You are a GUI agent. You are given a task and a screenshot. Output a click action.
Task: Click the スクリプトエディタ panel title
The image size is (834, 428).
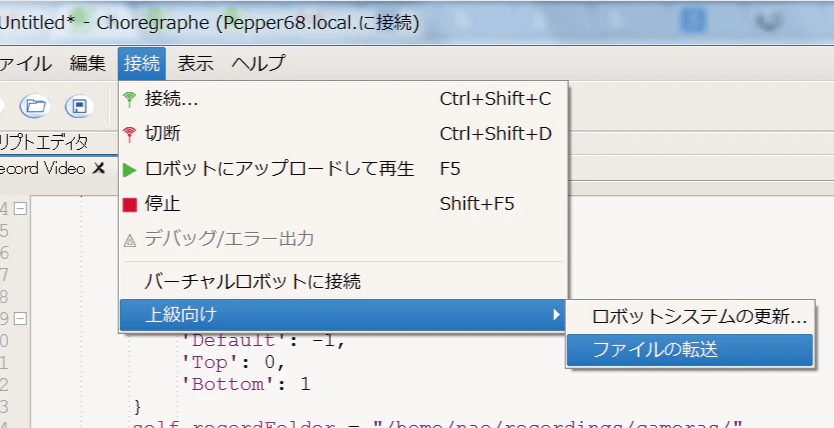coord(44,143)
